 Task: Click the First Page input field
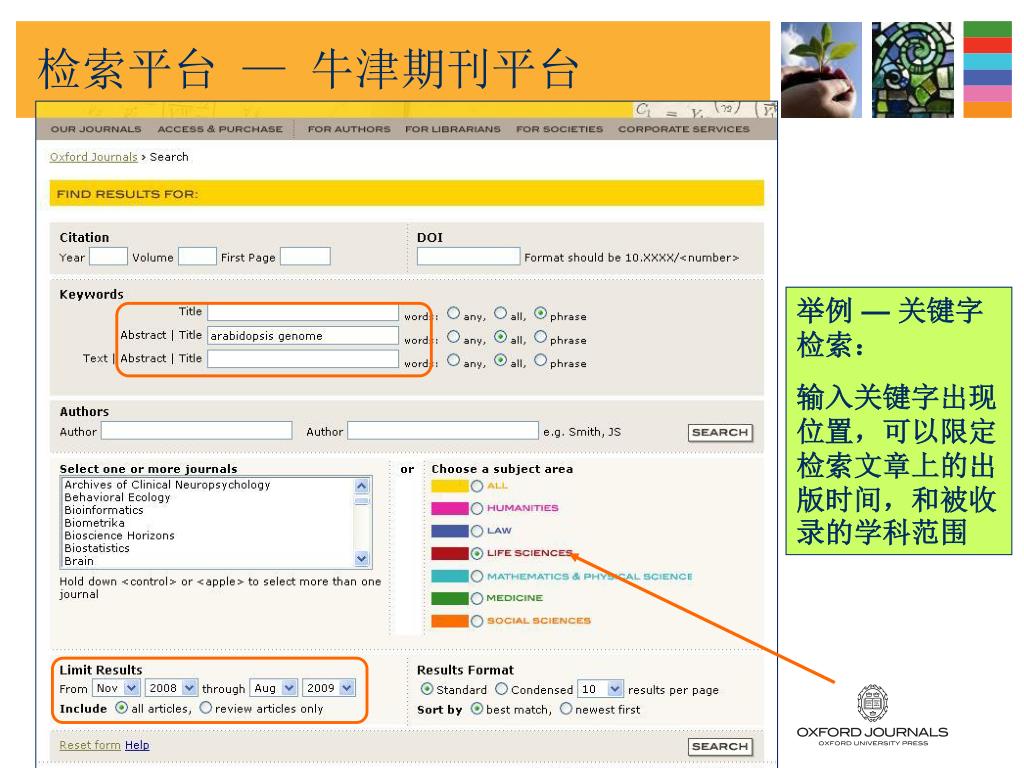[305, 256]
